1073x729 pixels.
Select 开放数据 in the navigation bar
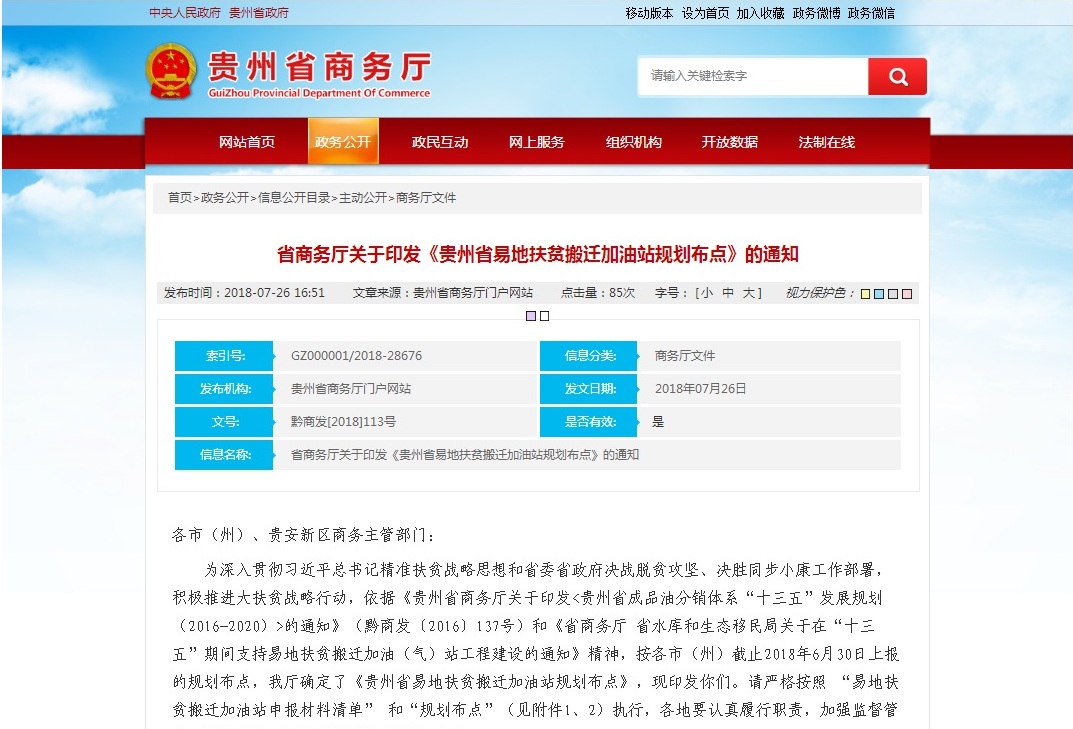pos(730,142)
